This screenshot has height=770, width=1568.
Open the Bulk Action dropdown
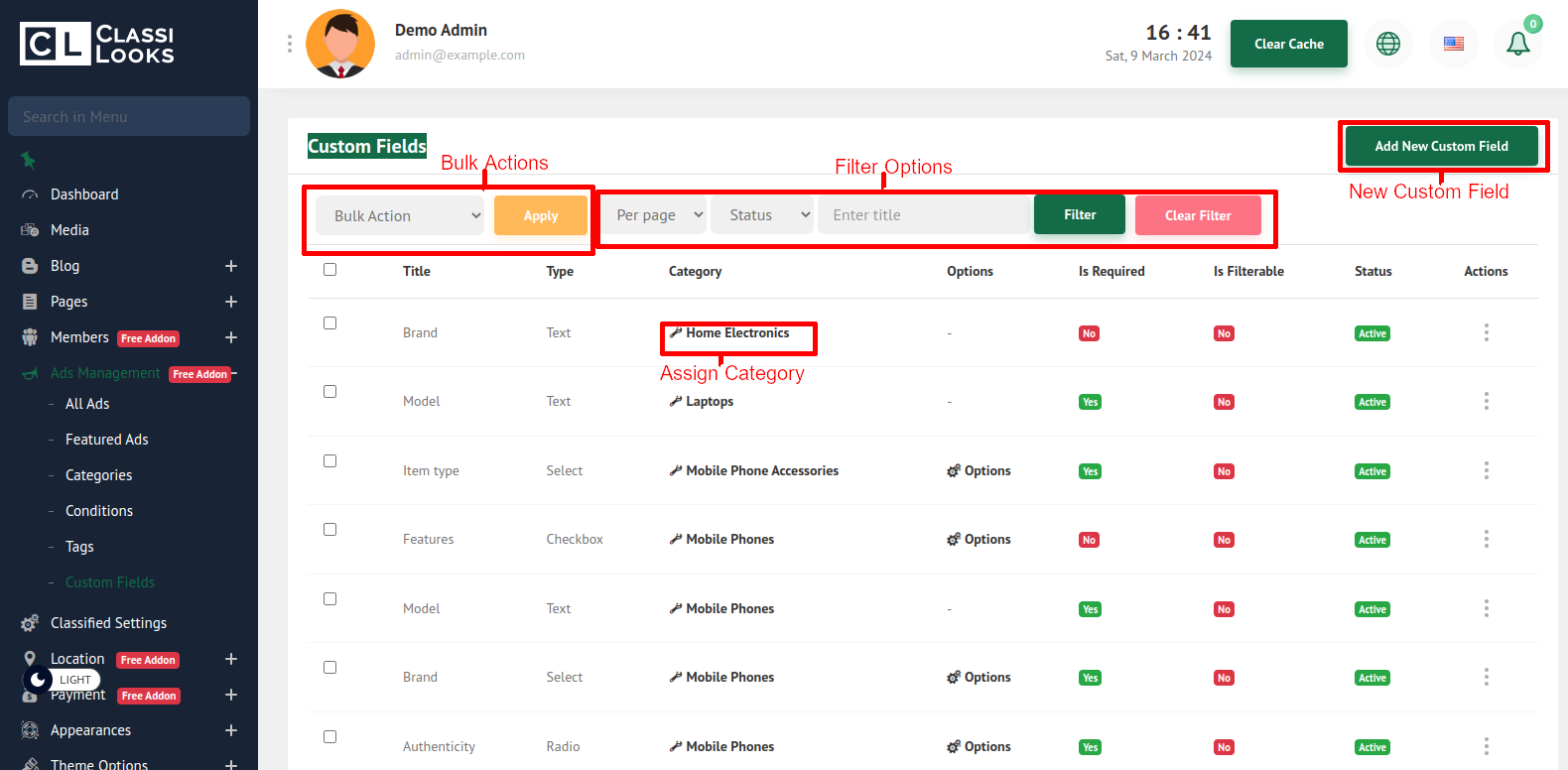click(x=400, y=215)
